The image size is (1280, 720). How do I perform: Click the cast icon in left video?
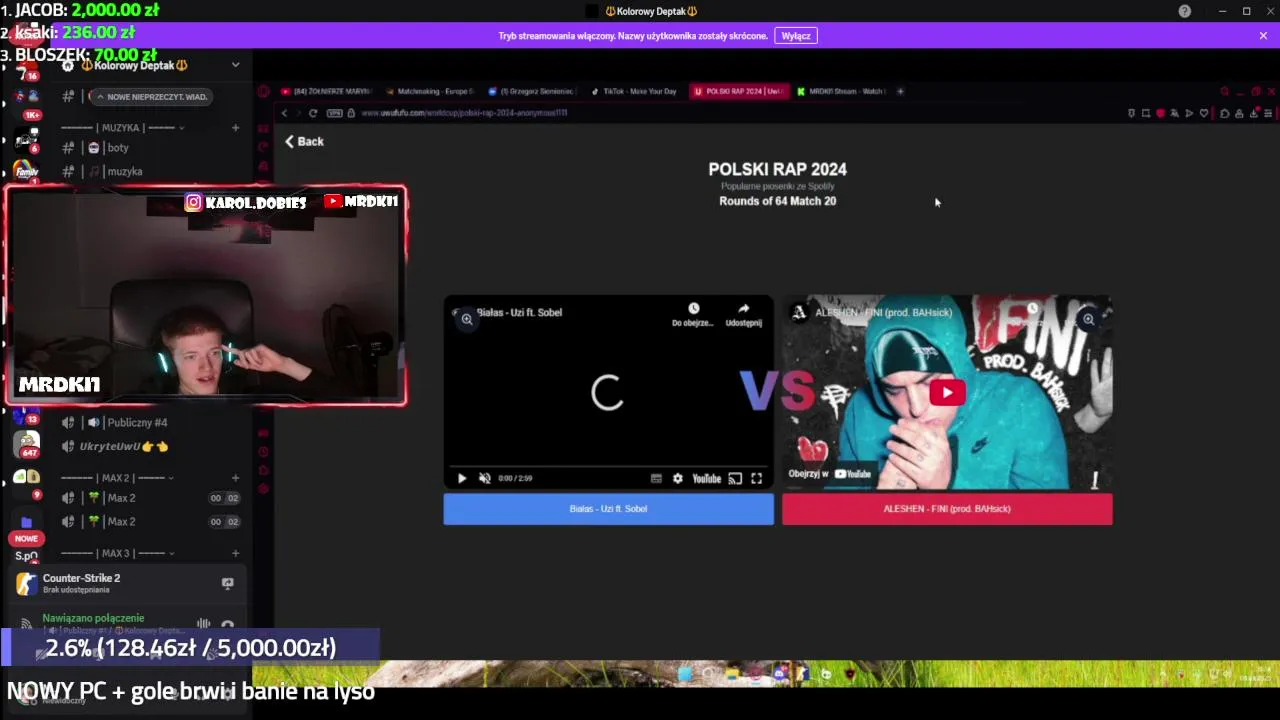735,478
